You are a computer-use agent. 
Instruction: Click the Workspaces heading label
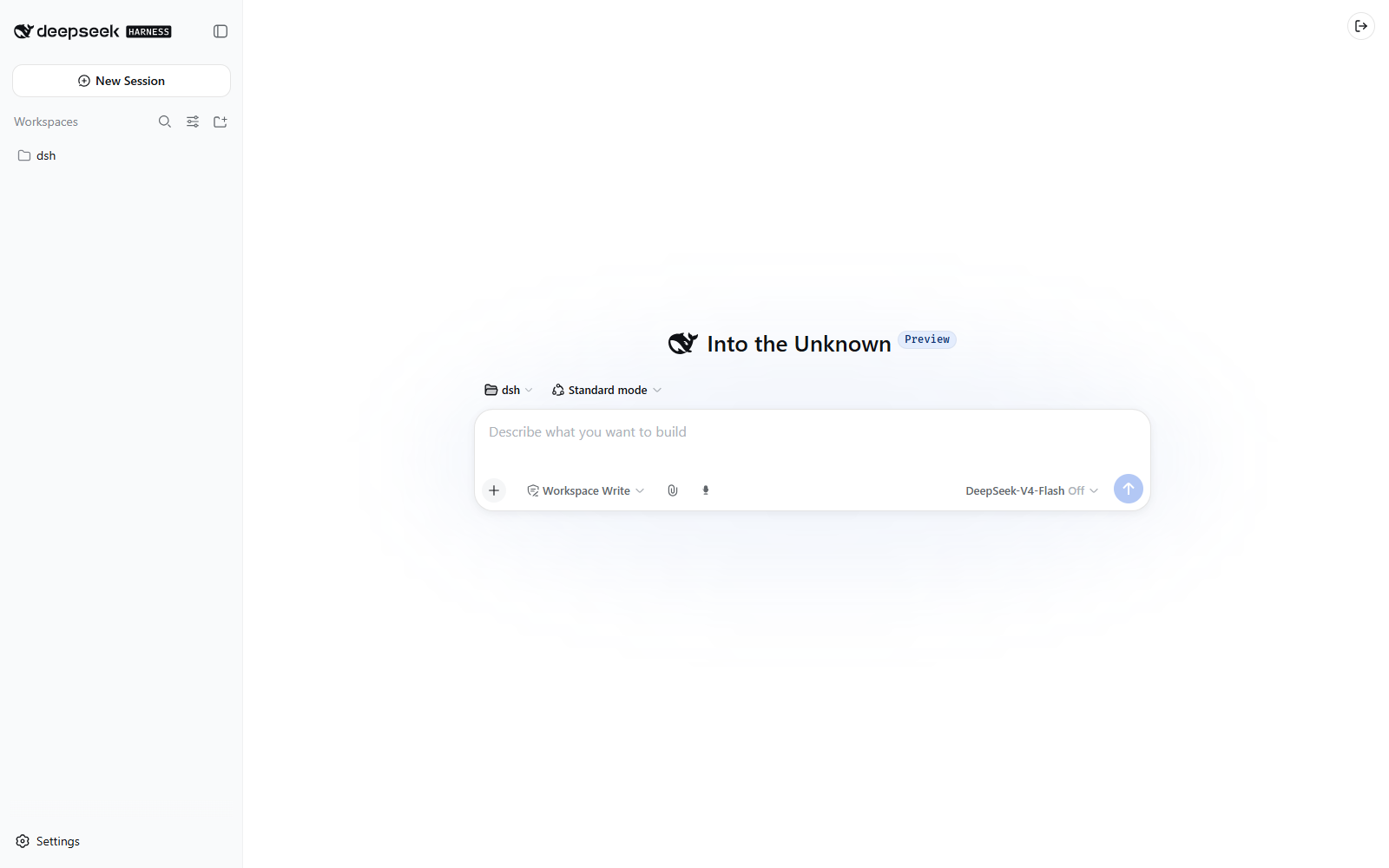point(46,122)
